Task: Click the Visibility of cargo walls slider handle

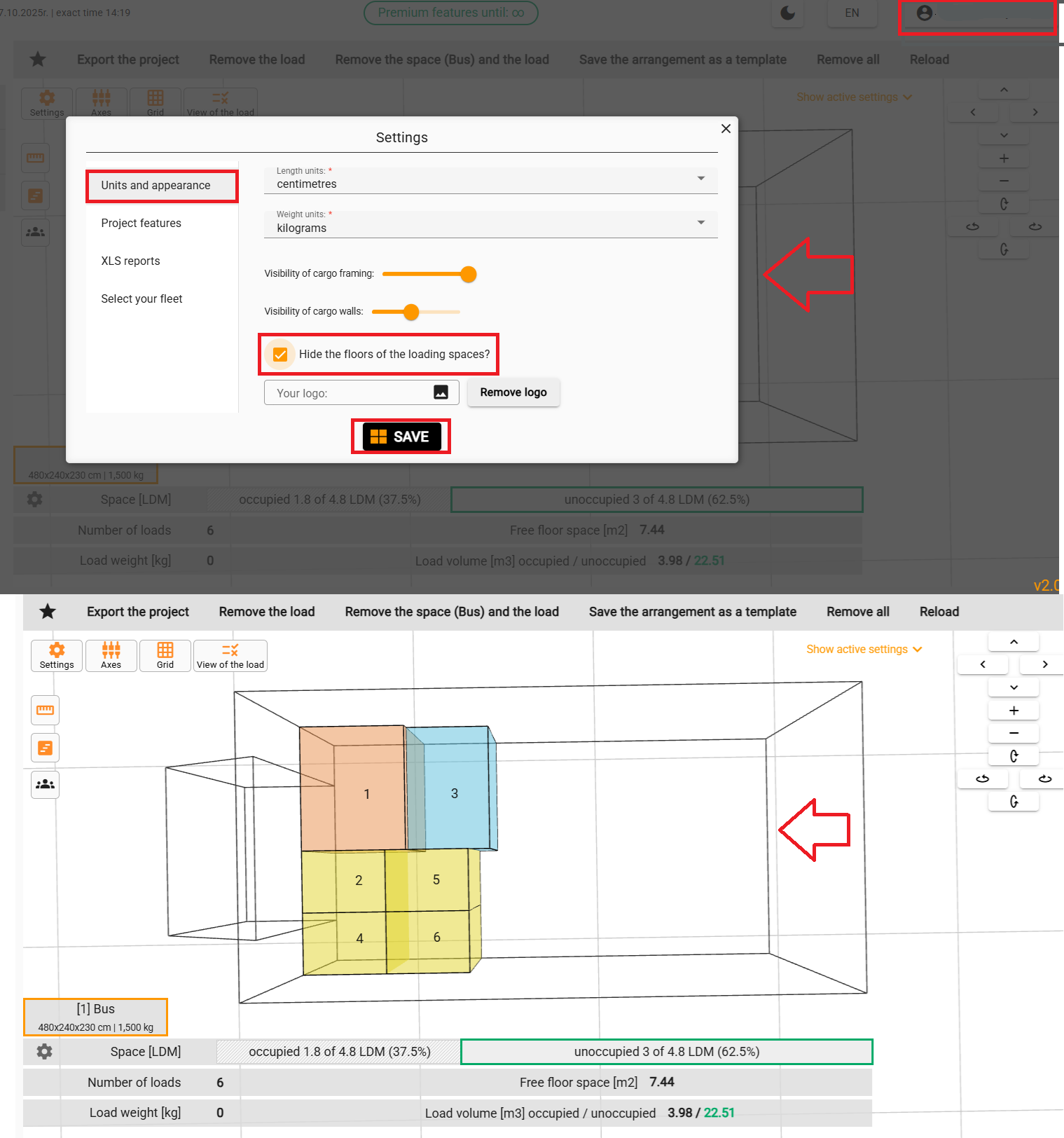Action: (411, 312)
